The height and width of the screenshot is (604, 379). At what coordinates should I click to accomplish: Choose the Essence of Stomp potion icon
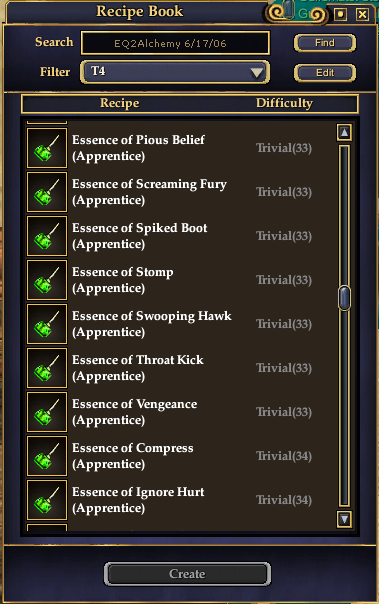point(47,280)
